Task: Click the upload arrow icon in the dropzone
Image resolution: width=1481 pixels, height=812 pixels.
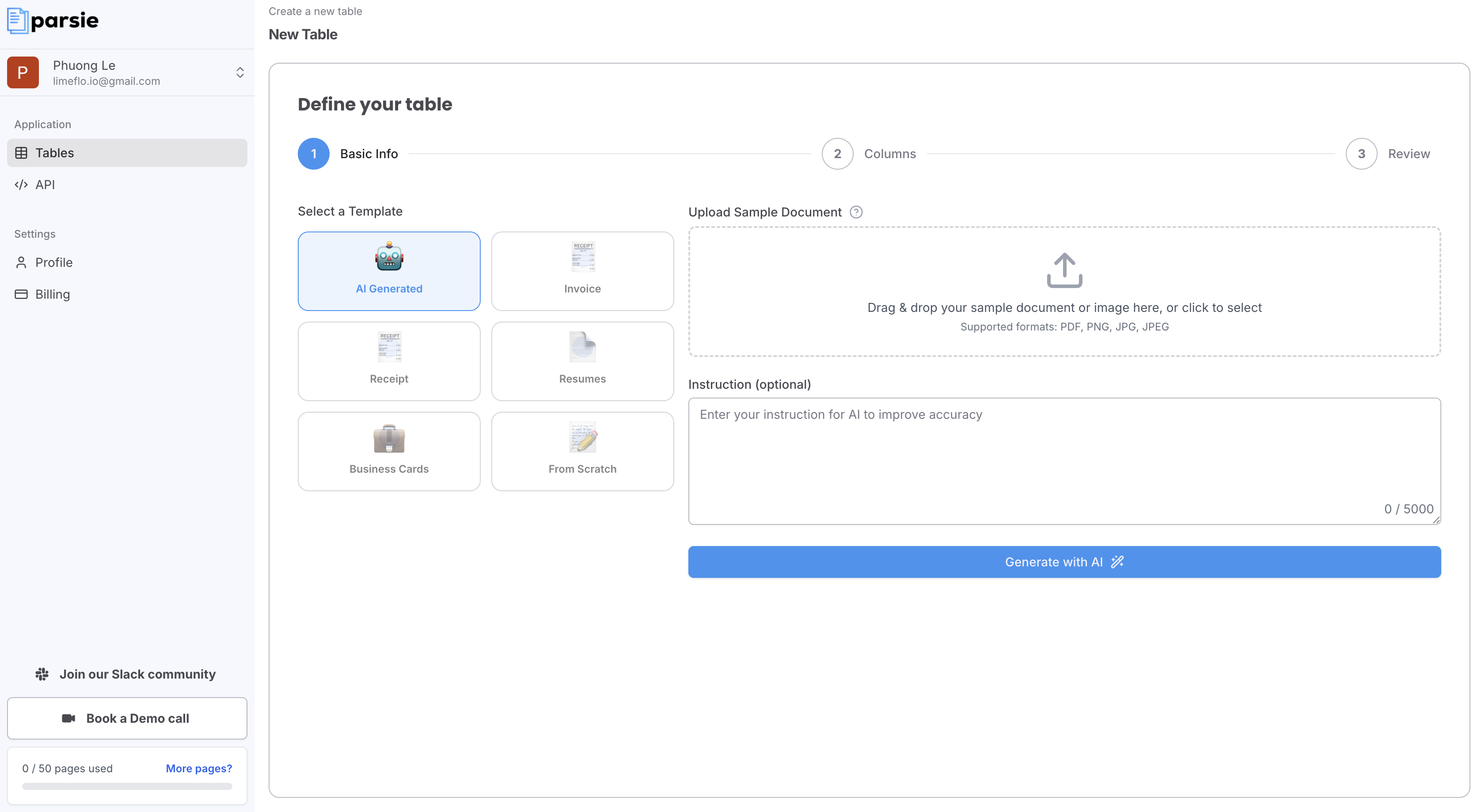Action: (1064, 270)
